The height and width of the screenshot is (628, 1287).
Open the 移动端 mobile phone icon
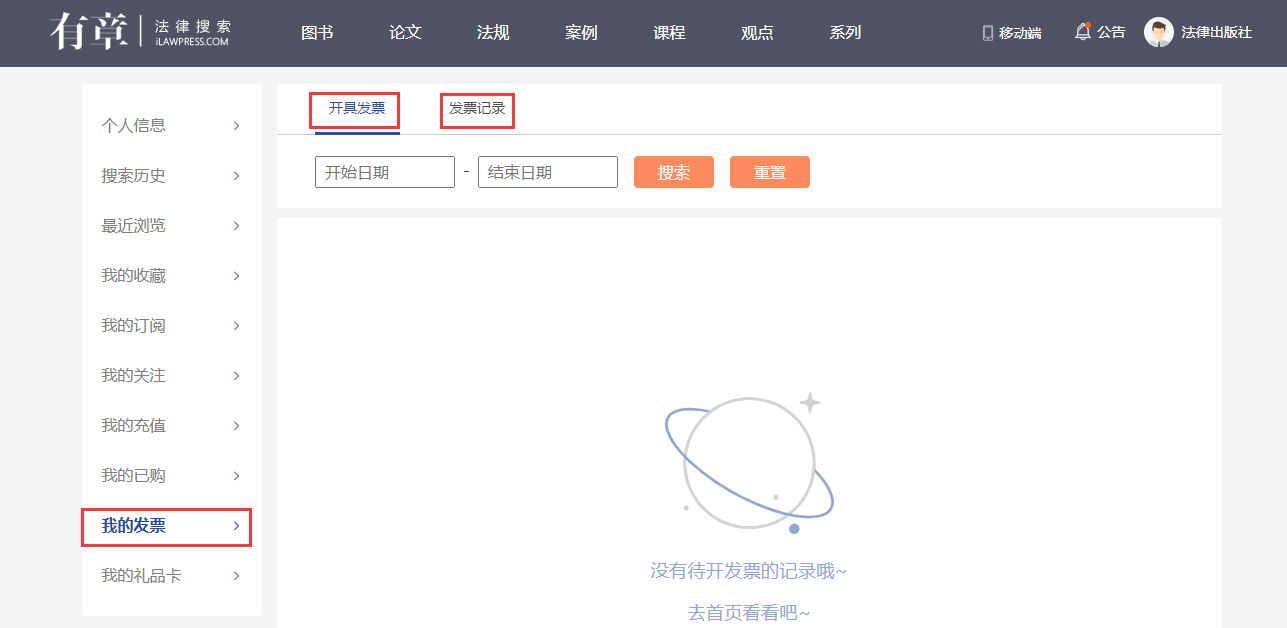click(988, 33)
